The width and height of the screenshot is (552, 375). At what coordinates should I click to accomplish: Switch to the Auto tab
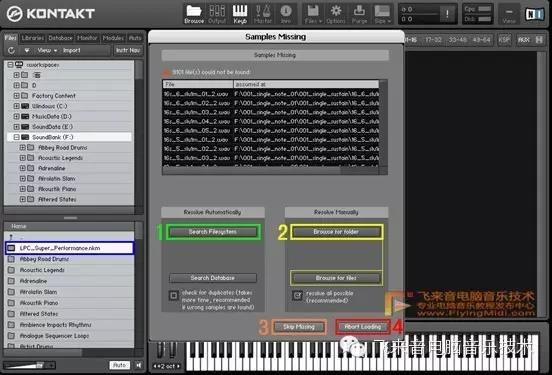tap(135, 38)
